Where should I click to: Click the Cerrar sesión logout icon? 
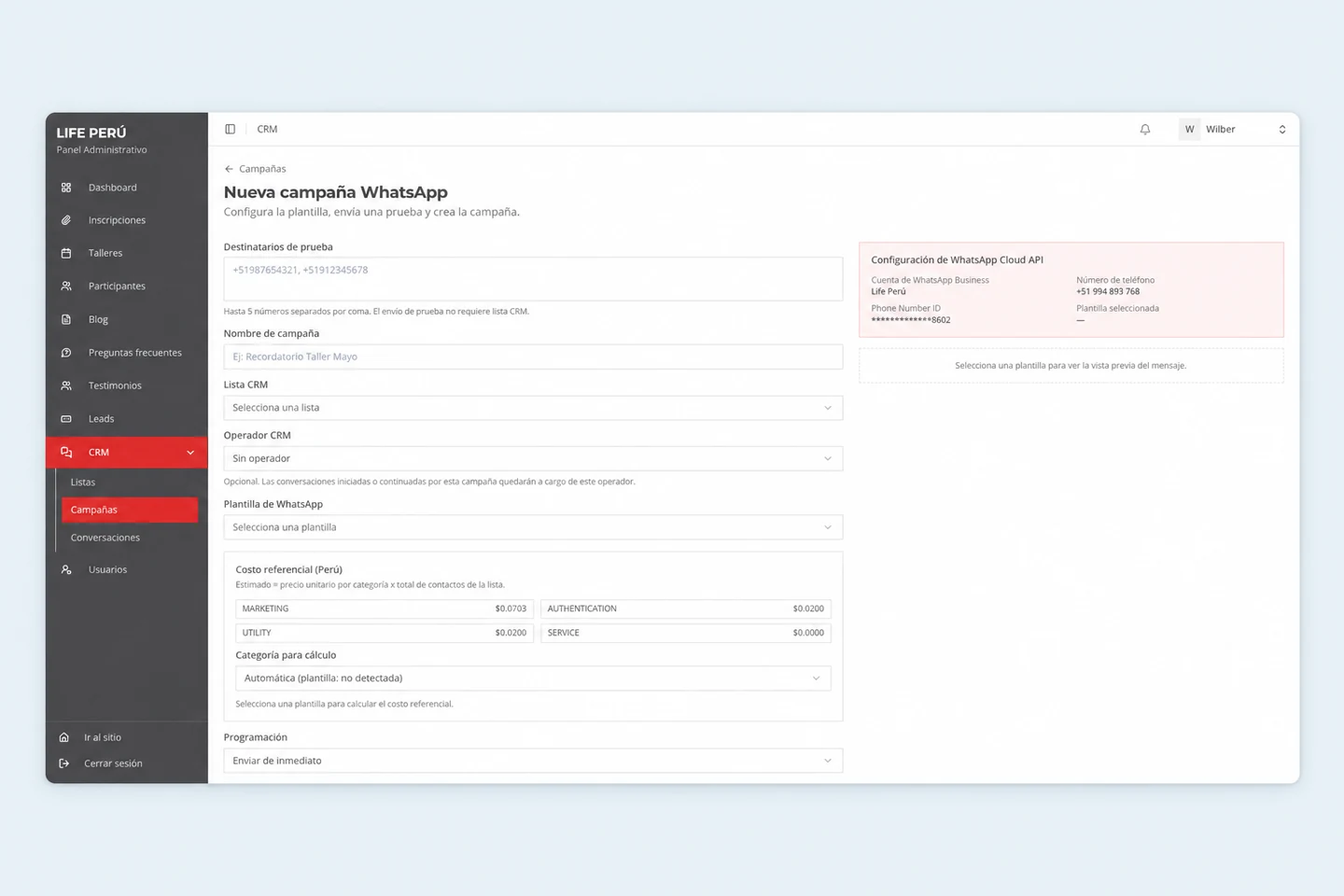[63, 763]
